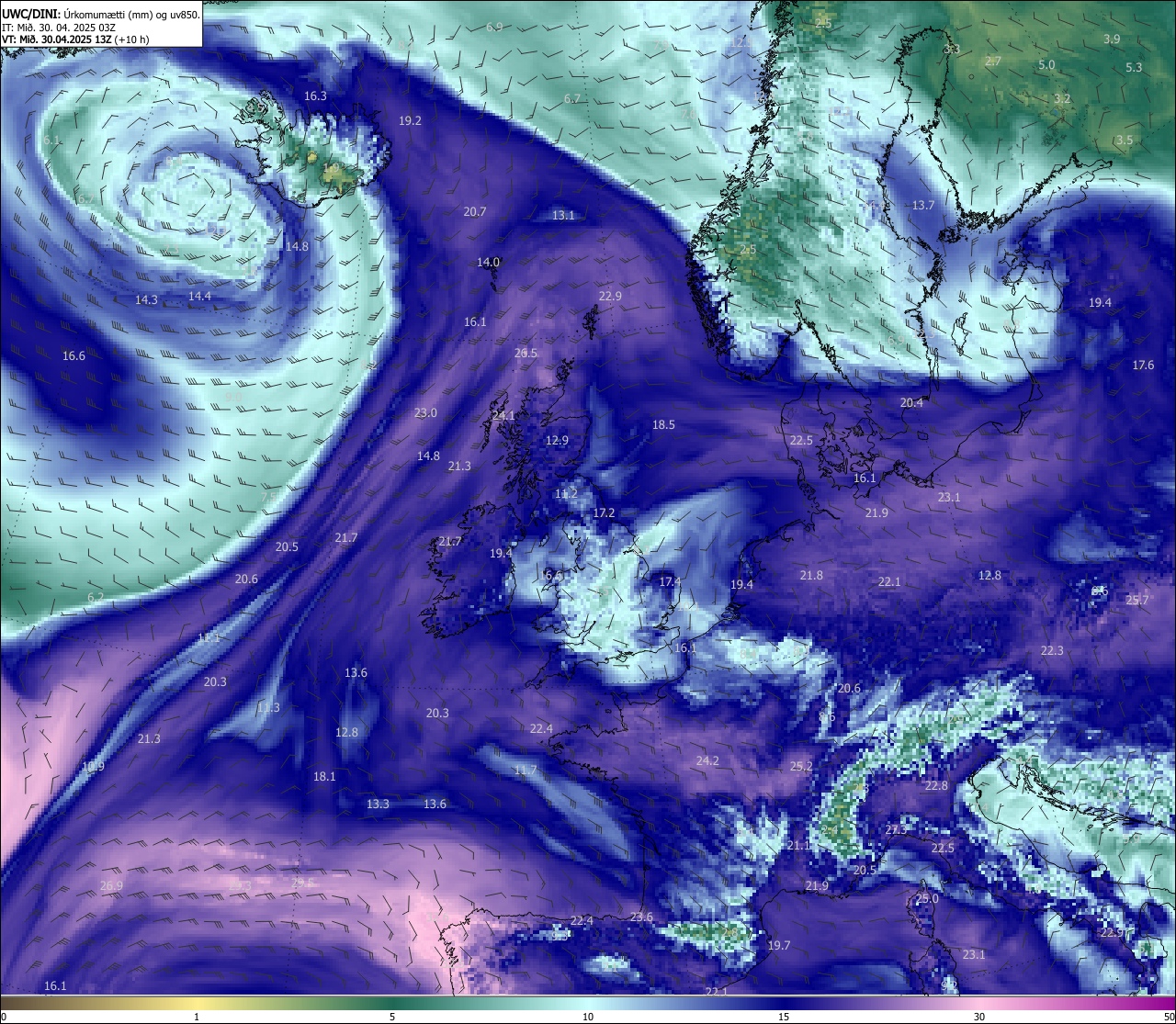Click the 21.8 value over Germany
Viewport: 1176px width, 1024px height.
pyautogui.click(x=811, y=575)
